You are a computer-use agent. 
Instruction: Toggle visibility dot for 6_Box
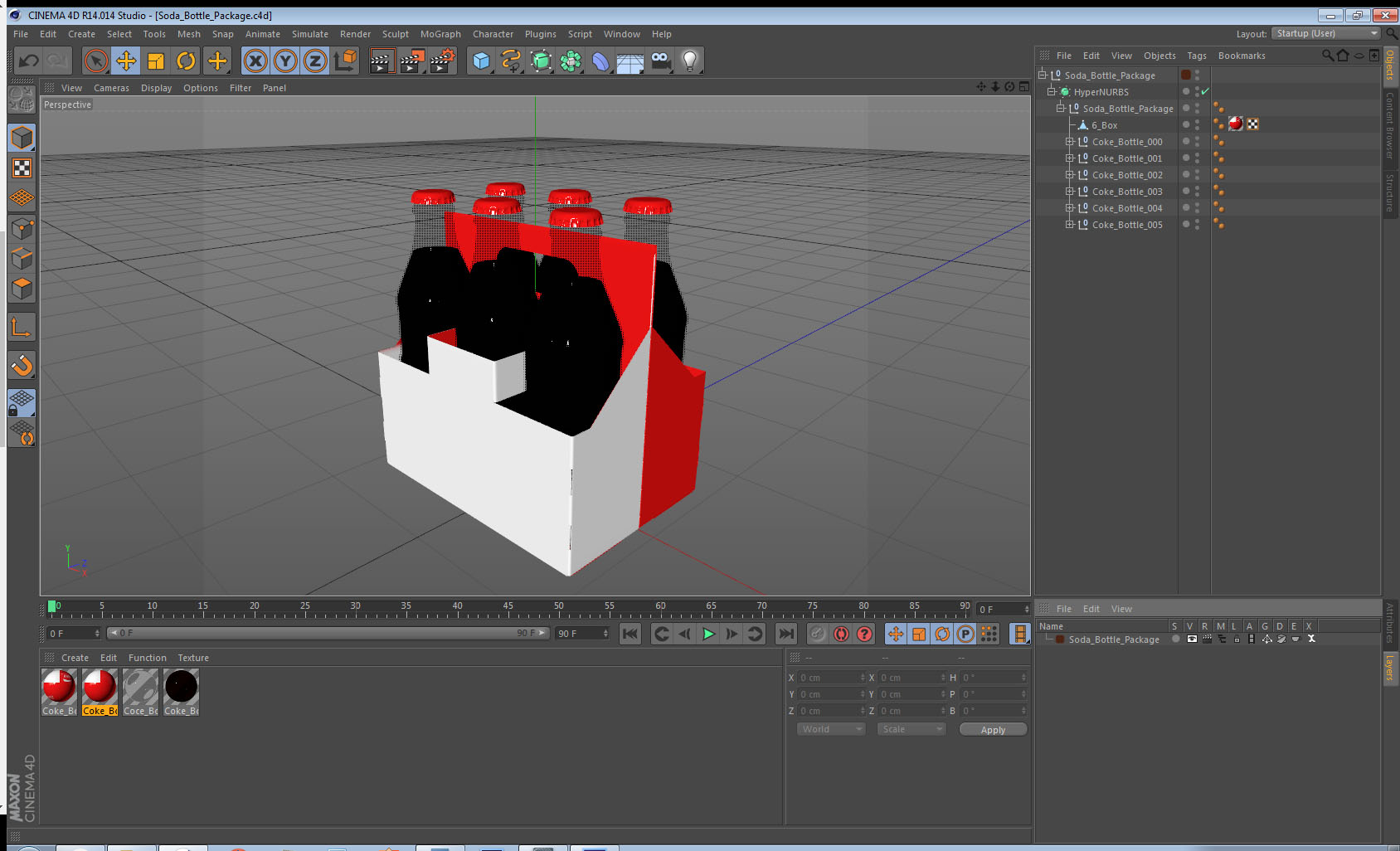click(x=1185, y=124)
